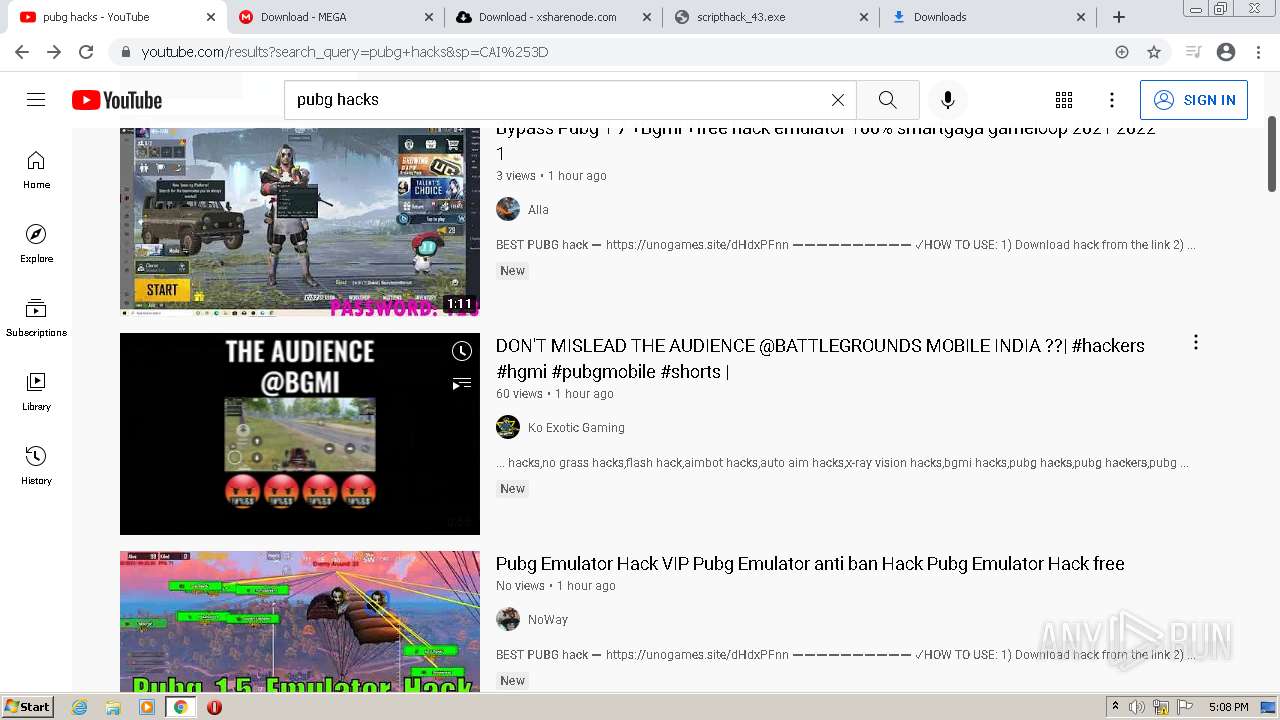The image size is (1280, 720).
Task: Click the red security icon in taskbar
Action: click(x=214, y=707)
